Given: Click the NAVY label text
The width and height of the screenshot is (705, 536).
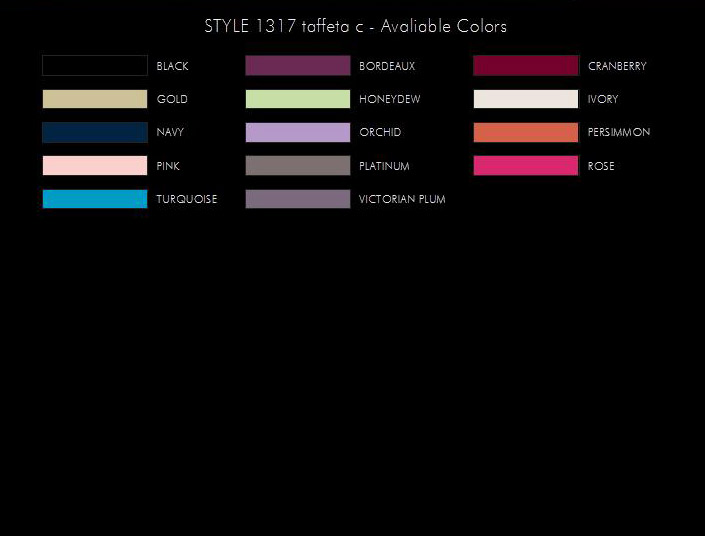Looking at the screenshot, I should pos(170,132).
